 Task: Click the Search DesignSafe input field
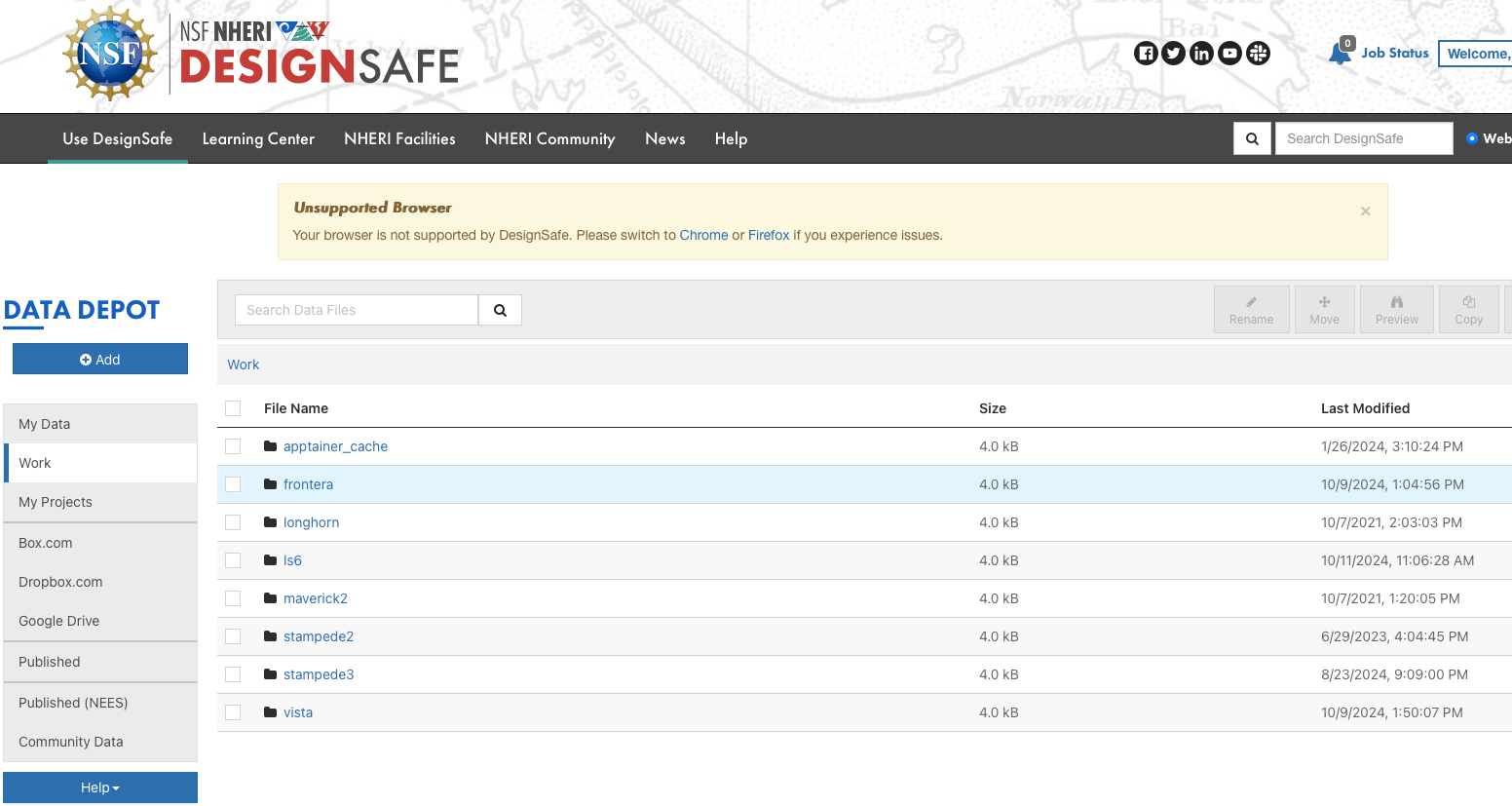tap(1364, 138)
